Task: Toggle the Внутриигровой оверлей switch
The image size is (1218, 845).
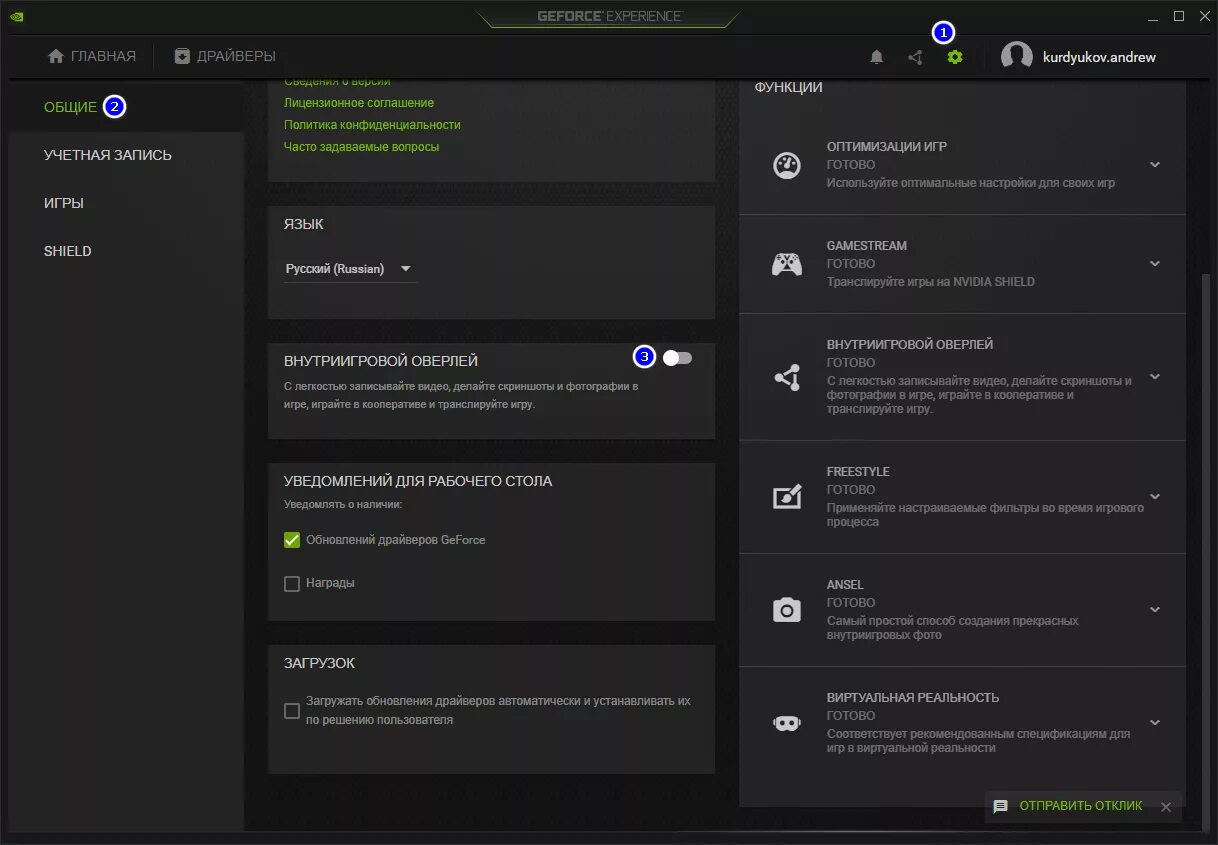Action: pos(677,357)
